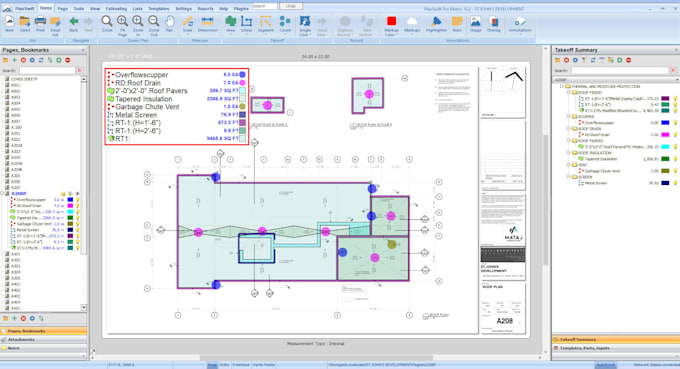Open the Estimating ribbon tab

point(116,9)
